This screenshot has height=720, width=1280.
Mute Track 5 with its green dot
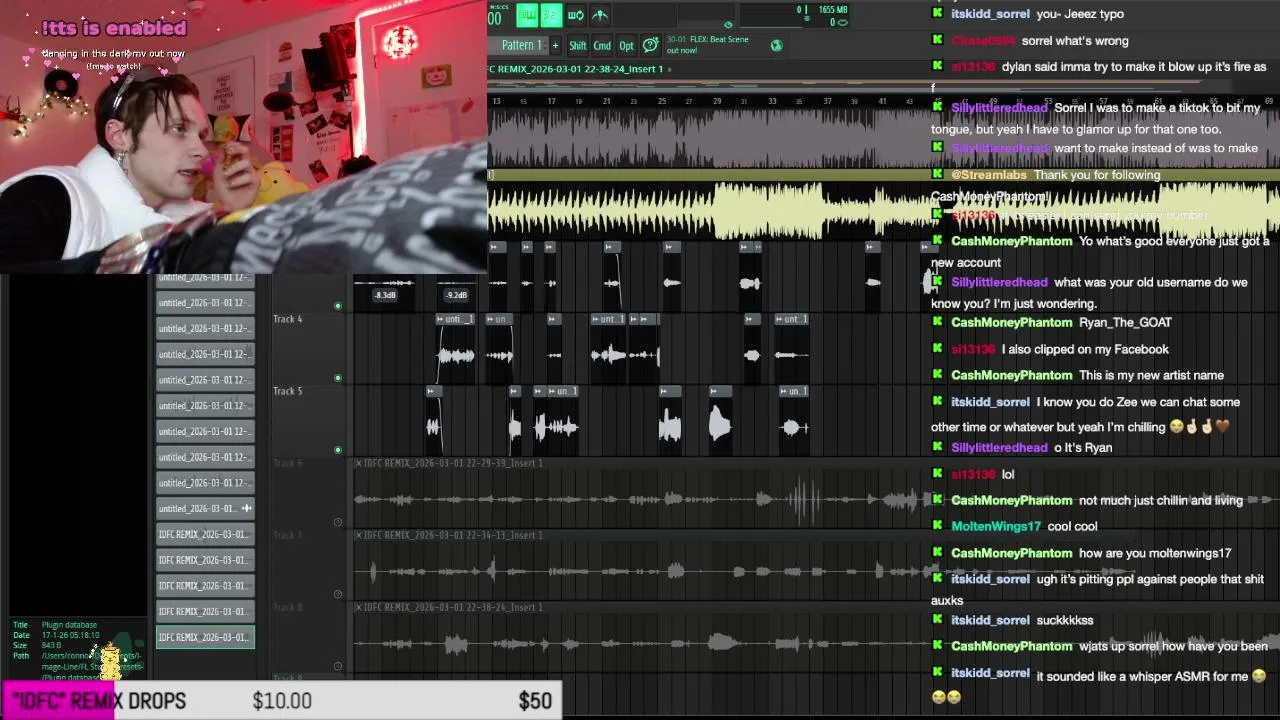click(338, 450)
